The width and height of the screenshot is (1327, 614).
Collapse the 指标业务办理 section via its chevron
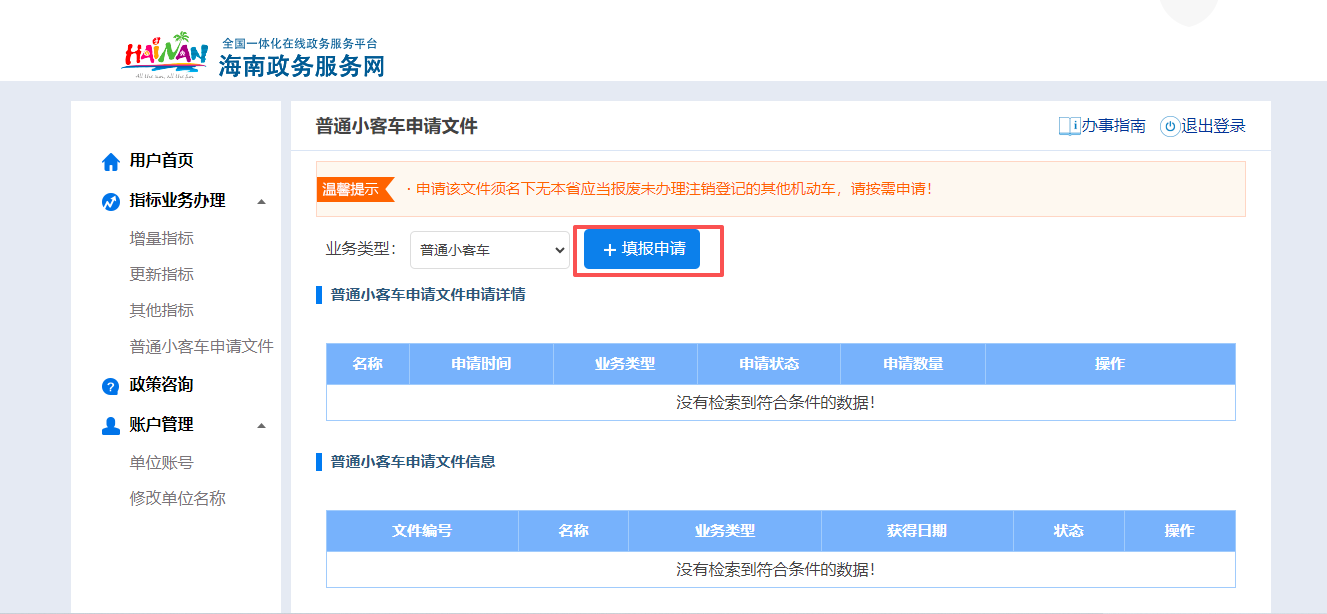pos(262,199)
